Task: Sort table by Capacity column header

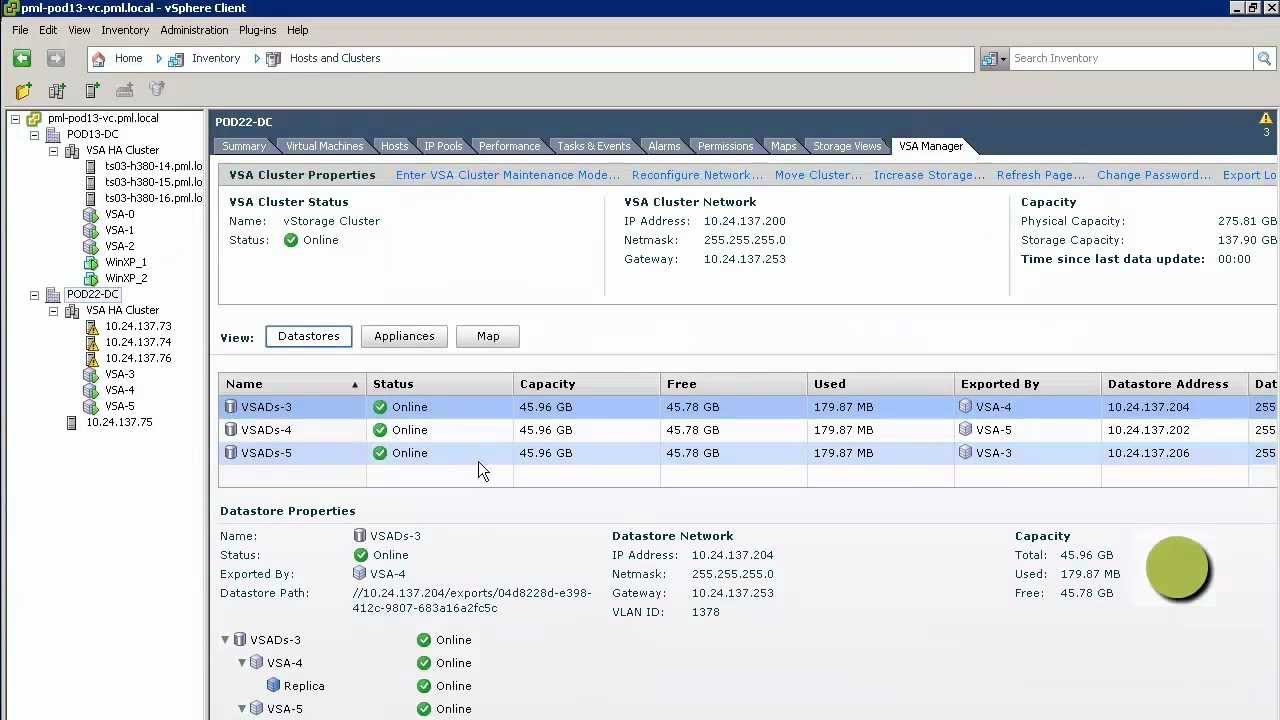Action: 587,384
